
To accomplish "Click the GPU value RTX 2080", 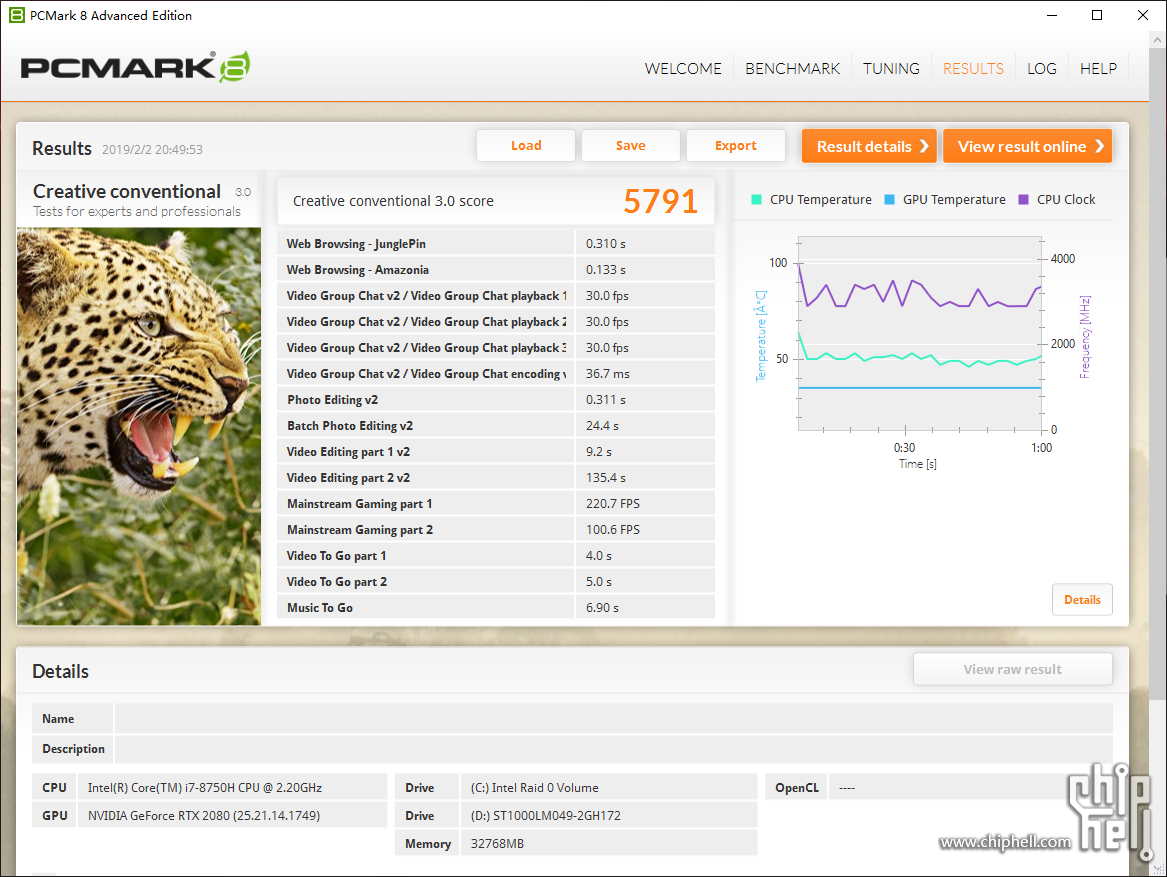I will (x=204, y=816).
